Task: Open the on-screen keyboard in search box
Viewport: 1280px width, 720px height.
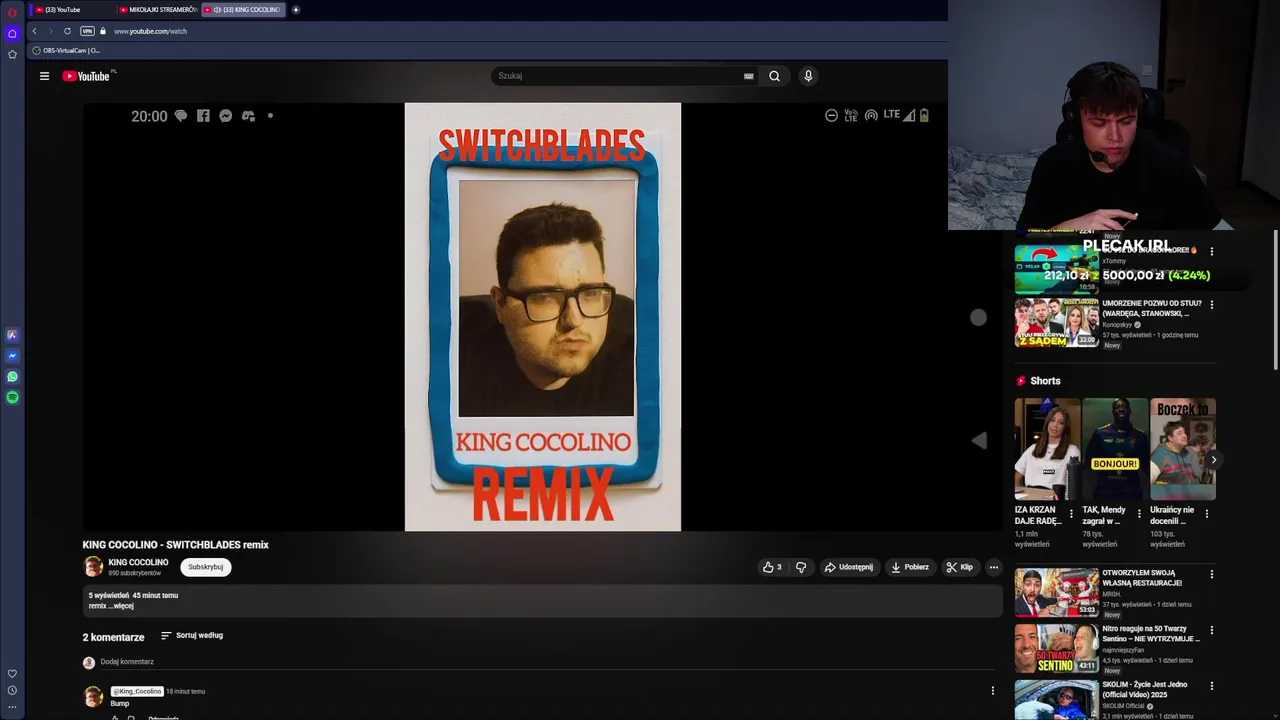Action: click(x=748, y=76)
